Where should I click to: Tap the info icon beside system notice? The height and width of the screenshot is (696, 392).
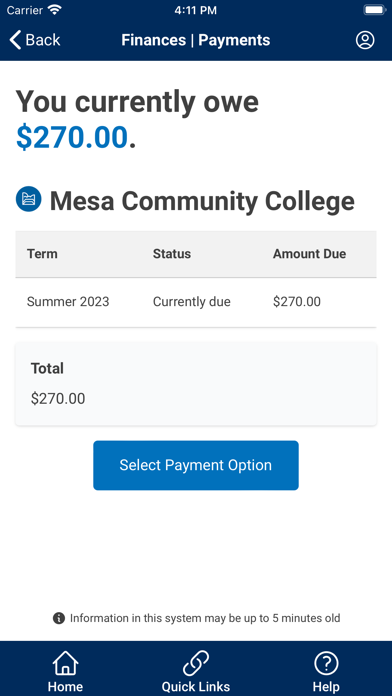tap(59, 618)
